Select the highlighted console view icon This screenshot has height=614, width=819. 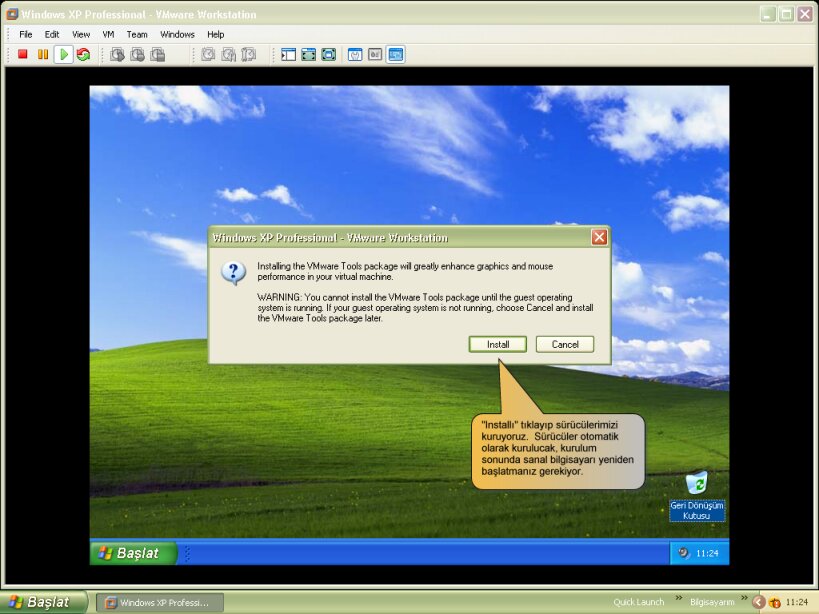click(x=395, y=54)
